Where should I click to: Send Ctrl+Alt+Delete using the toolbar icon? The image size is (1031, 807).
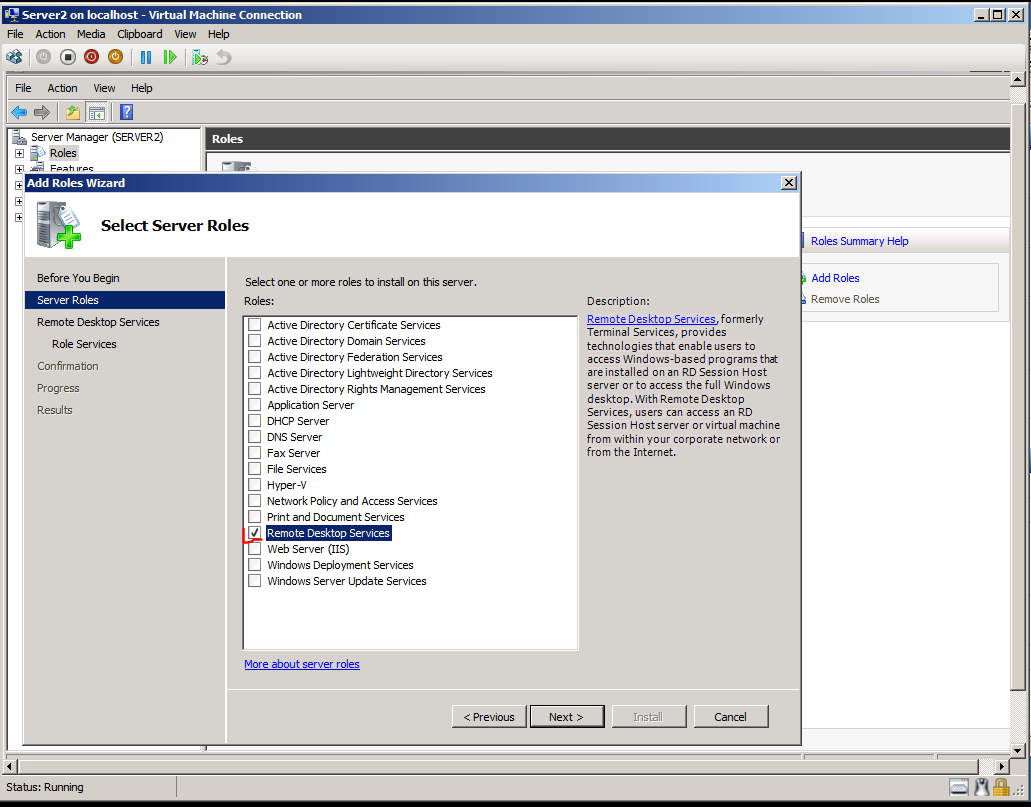pos(14,57)
